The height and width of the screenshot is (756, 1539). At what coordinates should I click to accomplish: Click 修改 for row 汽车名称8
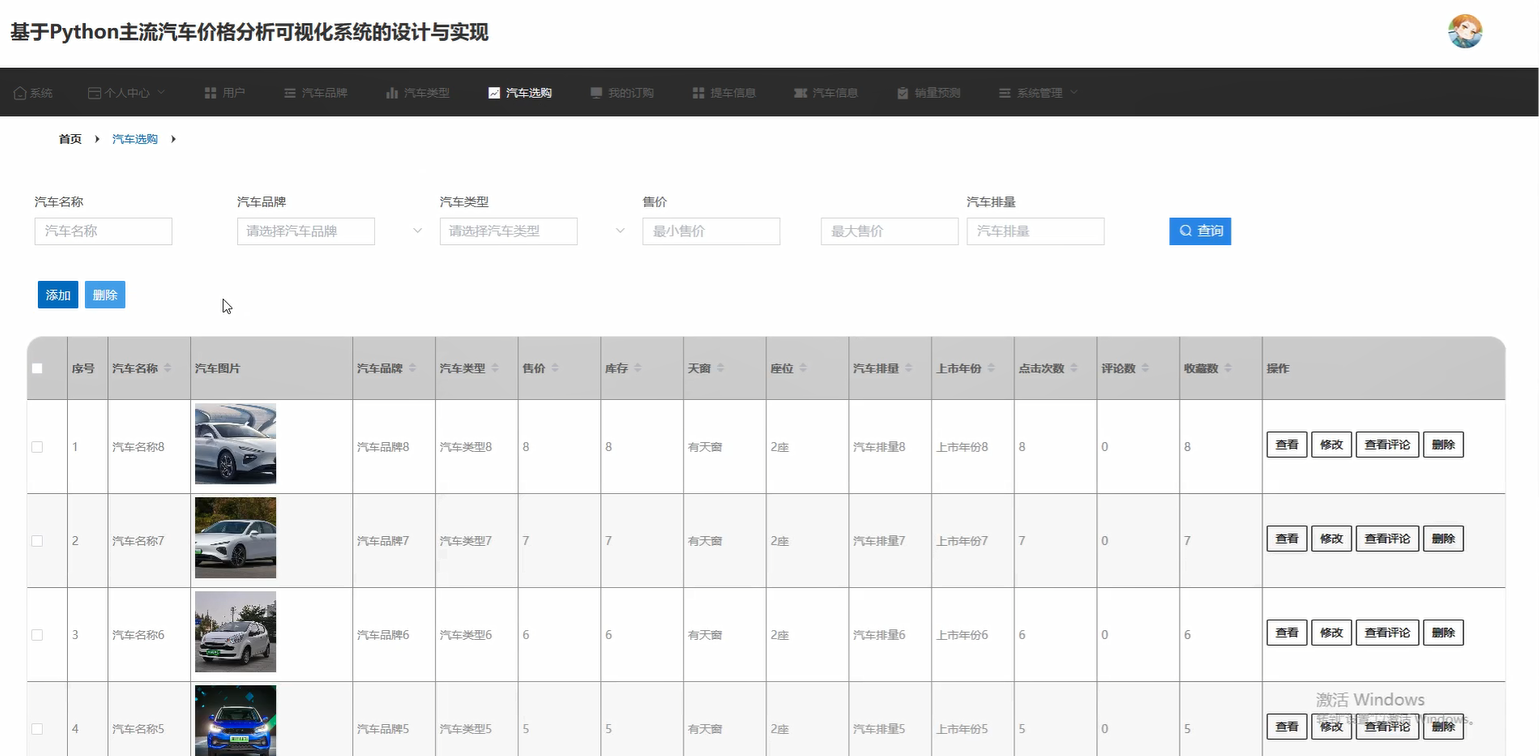pyautogui.click(x=1331, y=445)
